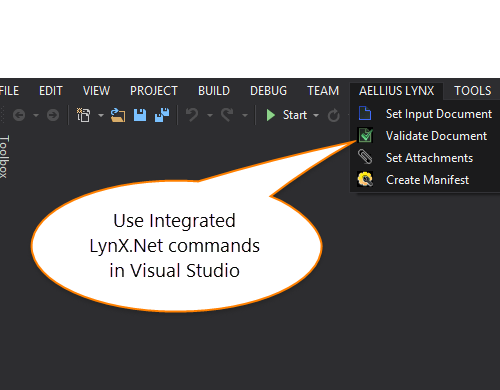Expand the Start button dropdown arrow
The width and height of the screenshot is (500, 390).
pos(316,116)
